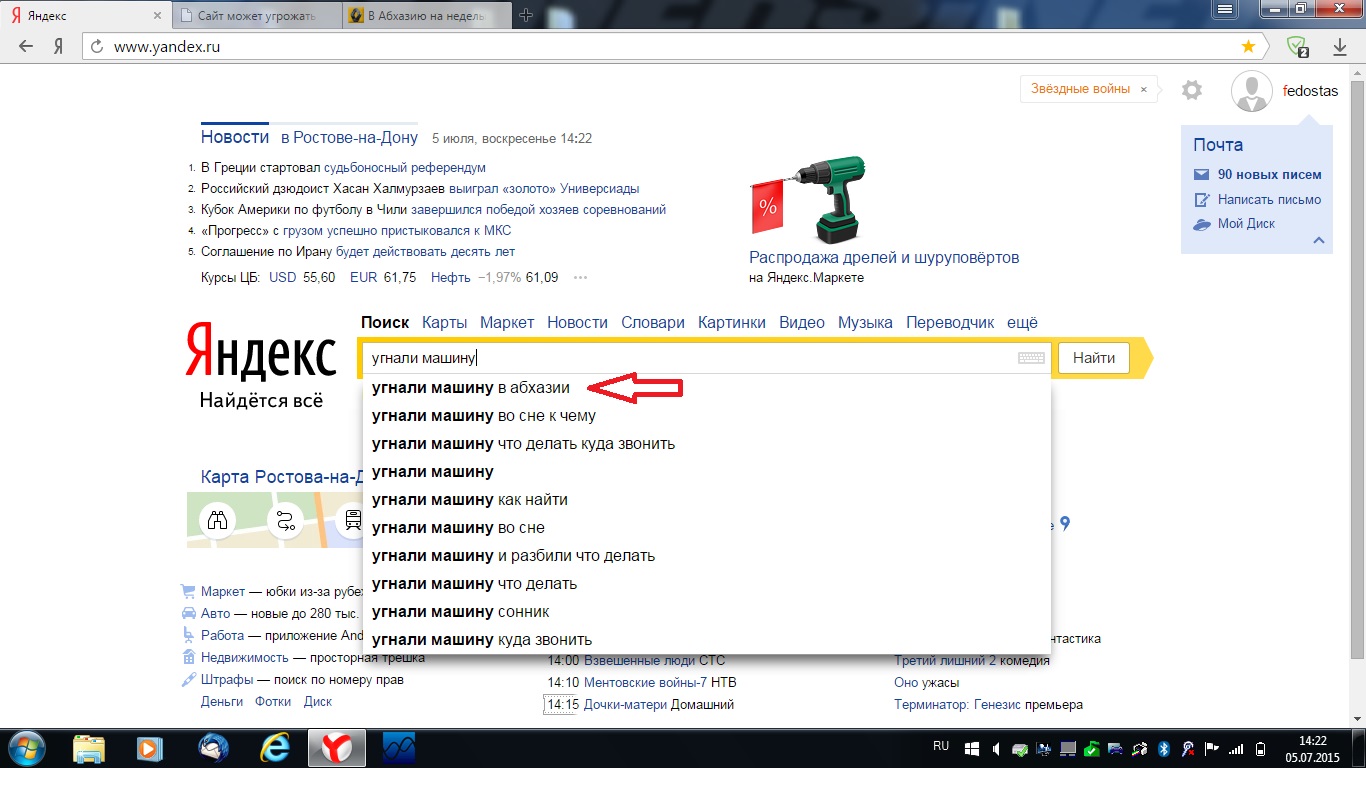Click the car icon next to Авто
The image size is (1366, 785).
[x=188, y=613]
